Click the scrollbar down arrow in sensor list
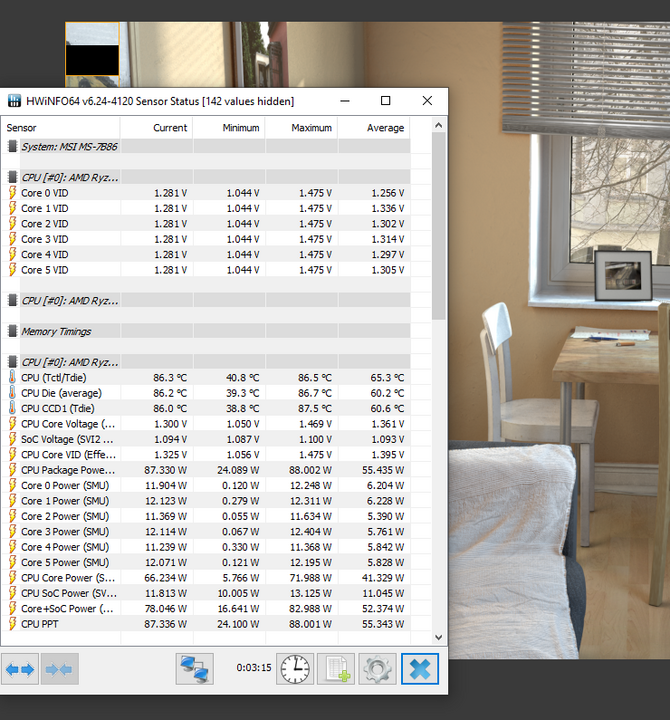This screenshot has height=720, width=670. coord(439,637)
